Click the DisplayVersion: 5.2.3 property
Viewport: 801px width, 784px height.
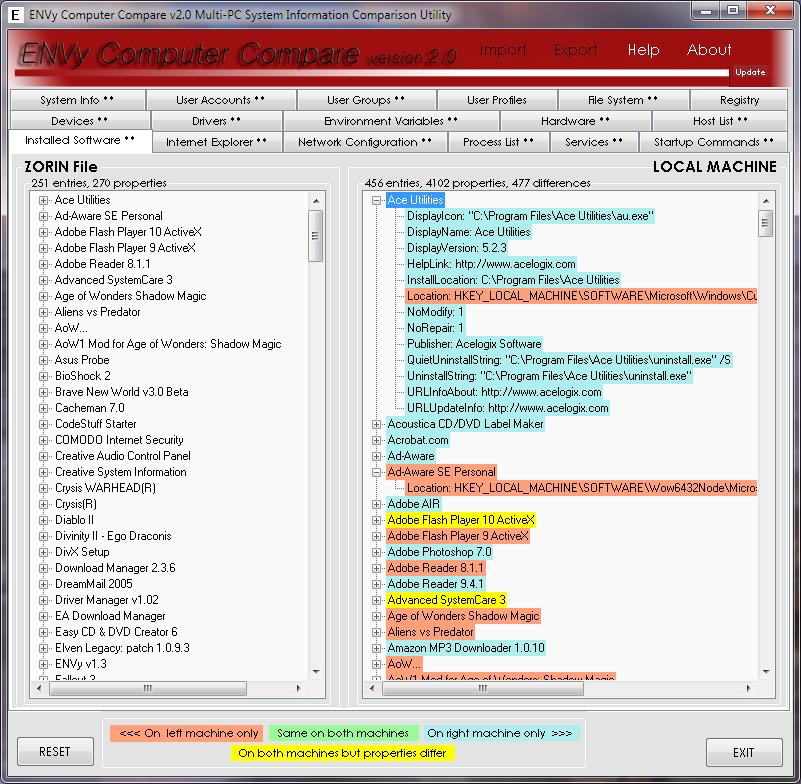coord(457,248)
